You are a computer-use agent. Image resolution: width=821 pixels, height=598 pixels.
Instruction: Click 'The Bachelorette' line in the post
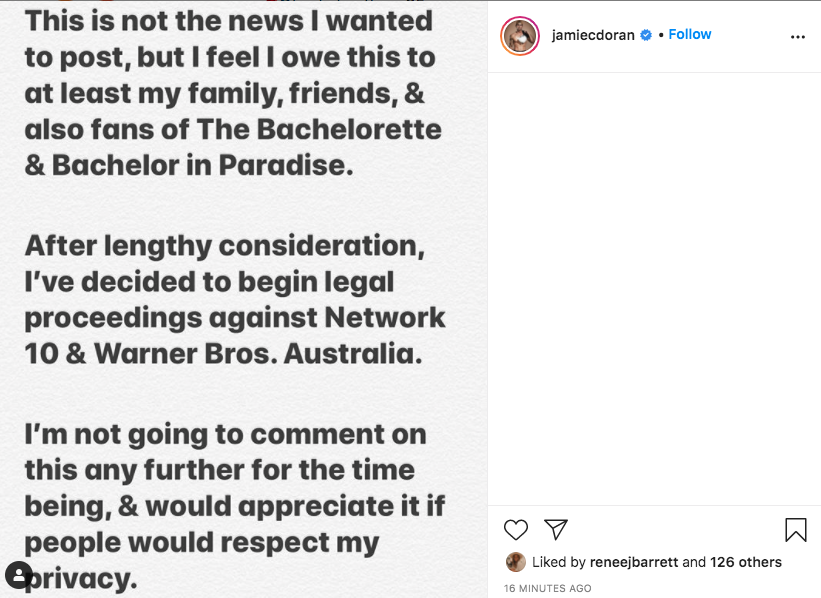tap(233, 130)
